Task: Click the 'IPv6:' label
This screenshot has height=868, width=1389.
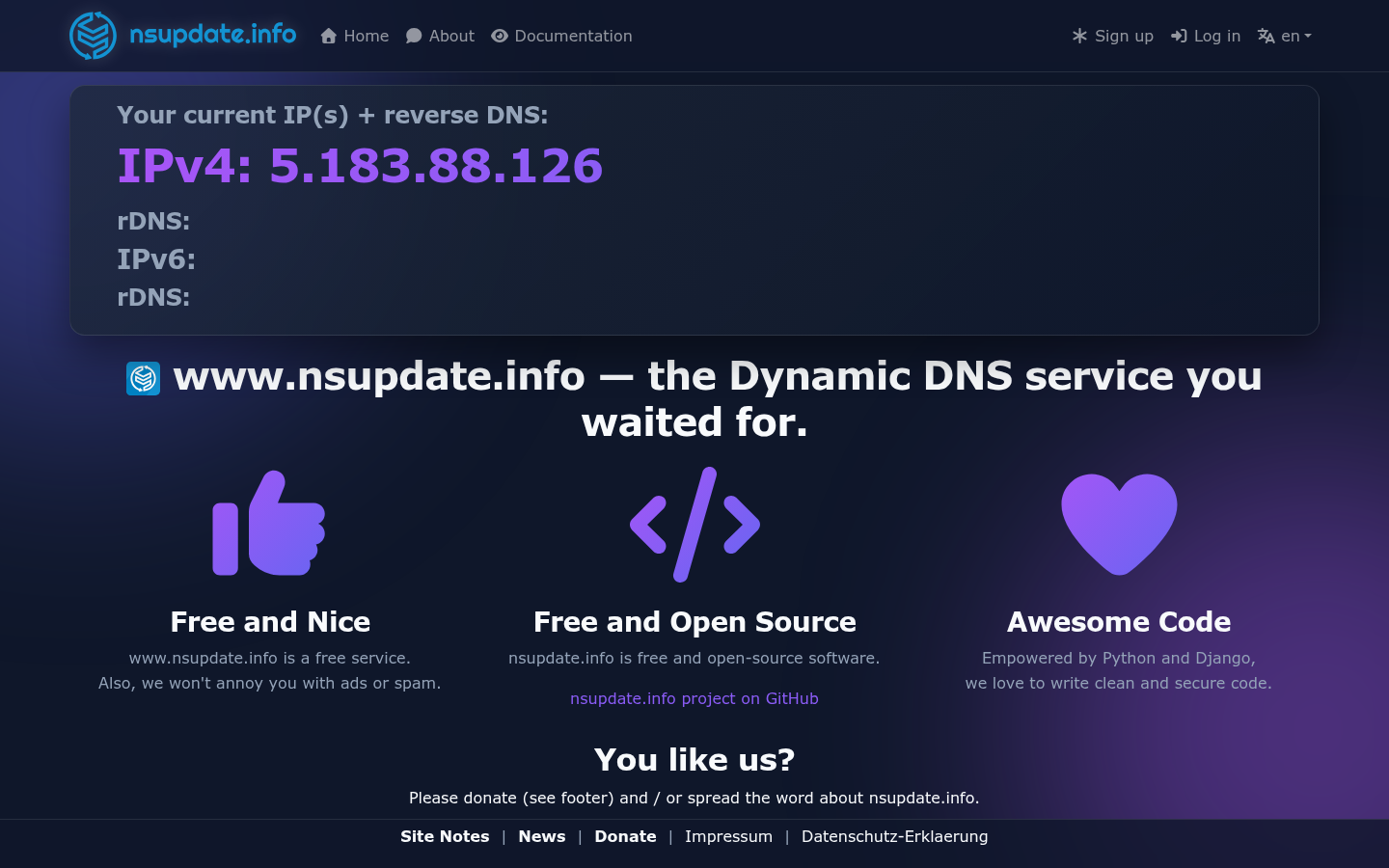Action: click(156, 259)
